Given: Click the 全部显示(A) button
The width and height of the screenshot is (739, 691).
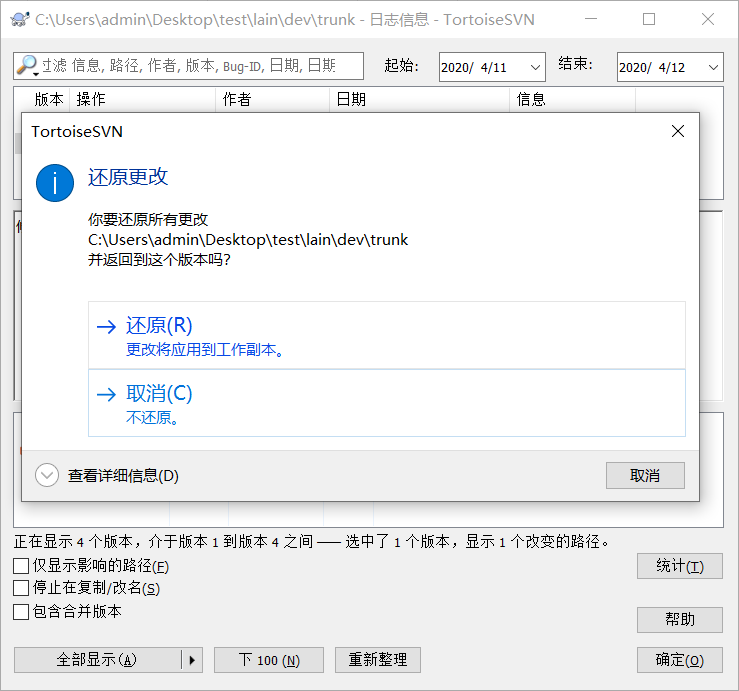Looking at the screenshot, I should [97, 659].
